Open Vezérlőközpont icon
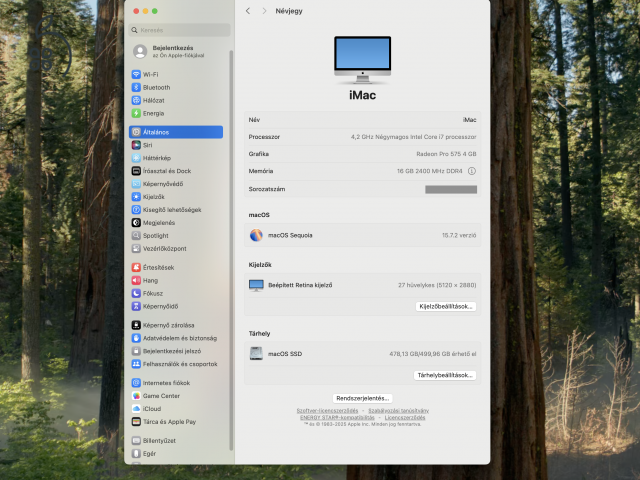 tap(136, 249)
